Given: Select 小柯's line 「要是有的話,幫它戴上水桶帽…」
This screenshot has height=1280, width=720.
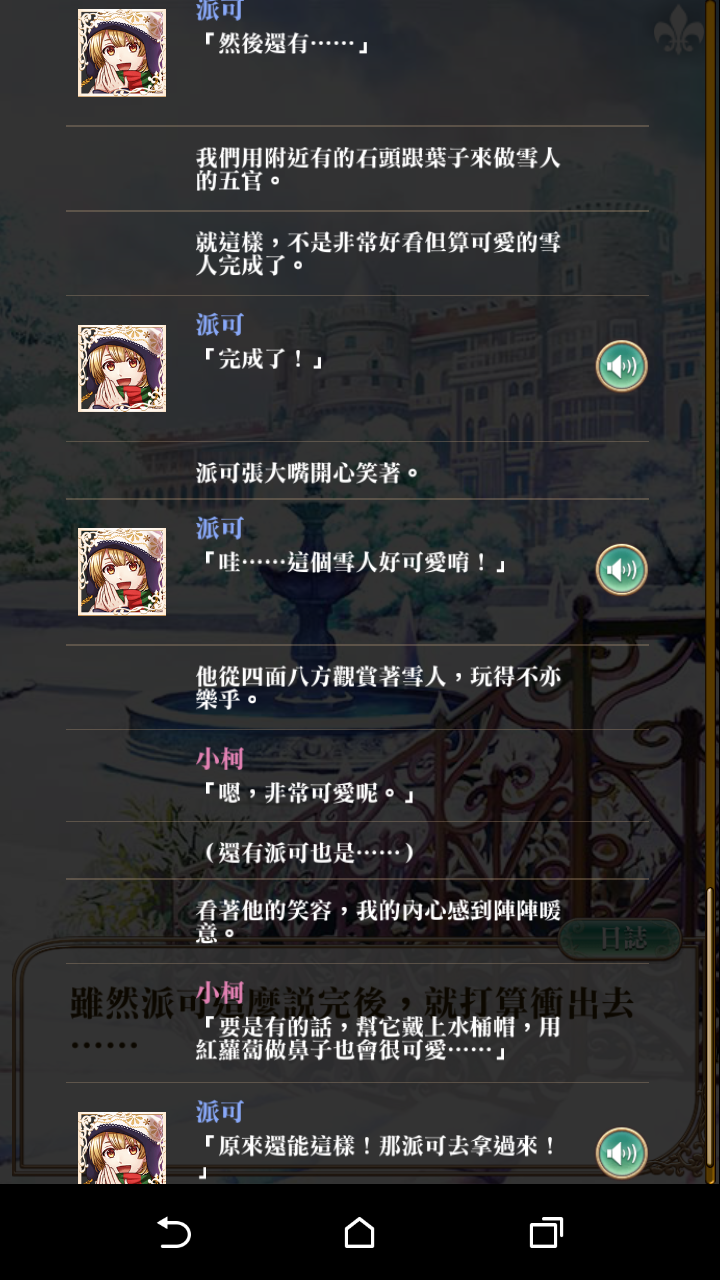Looking at the screenshot, I should tap(357, 1023).
